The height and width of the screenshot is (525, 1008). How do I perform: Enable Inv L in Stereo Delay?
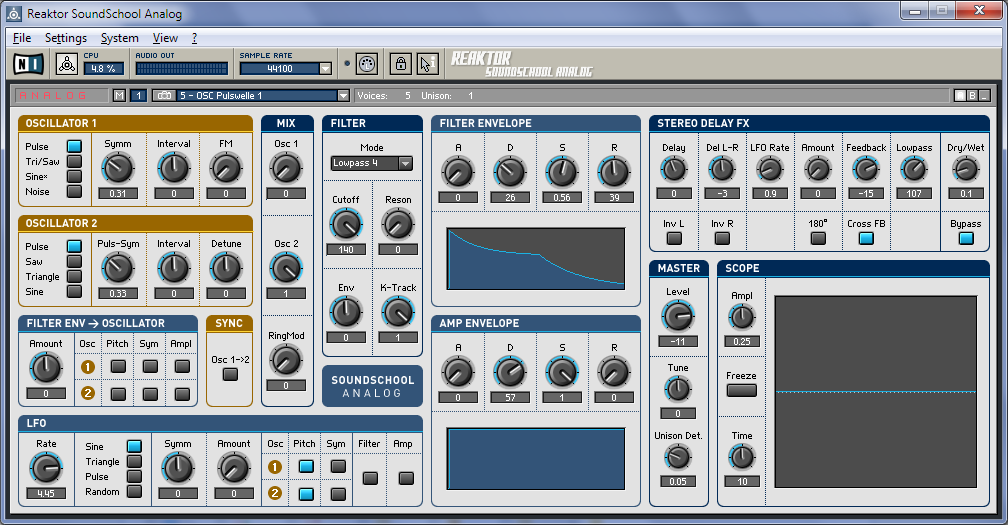tap(674, 238)
